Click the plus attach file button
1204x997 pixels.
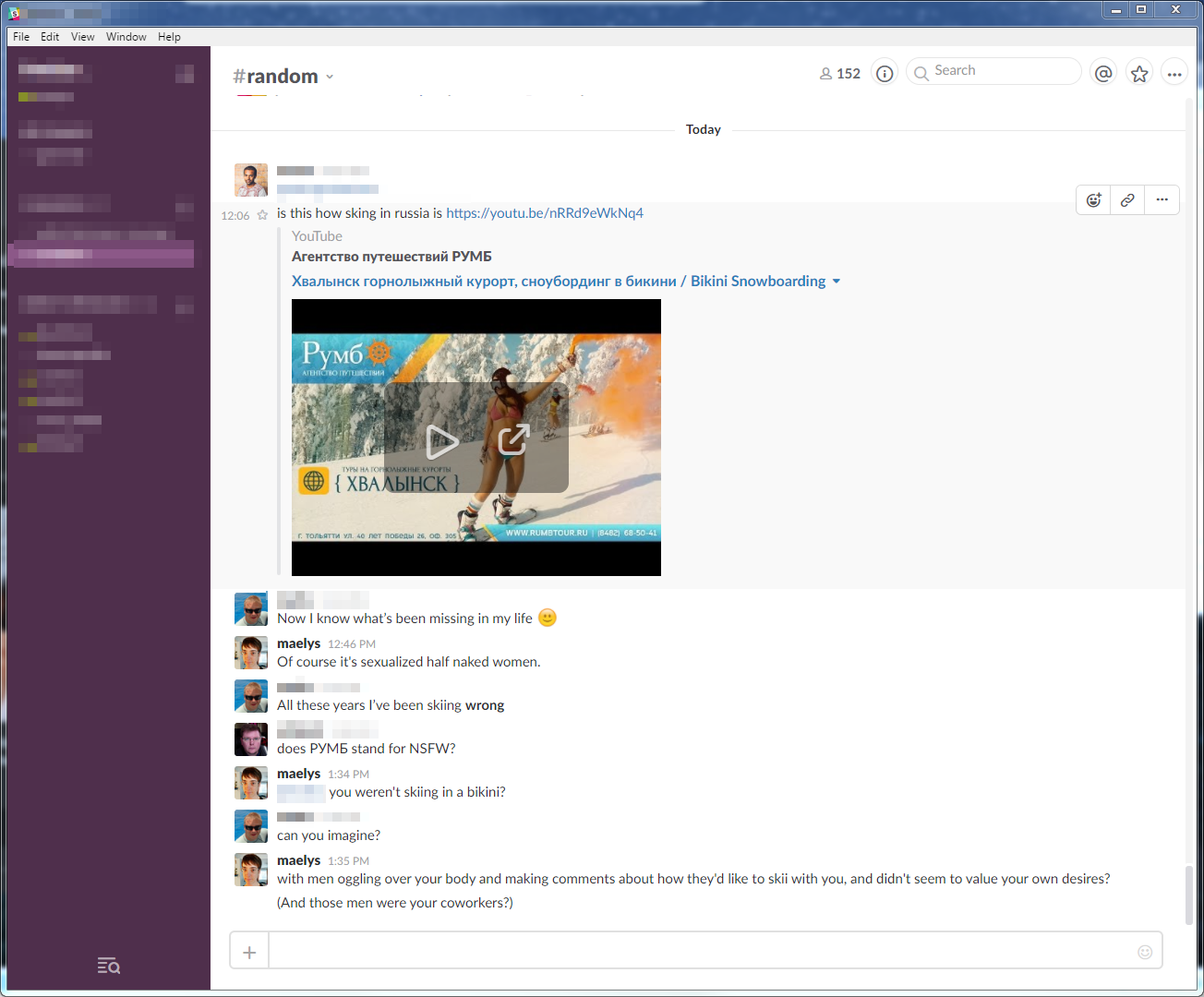click(x=249, y=952)
